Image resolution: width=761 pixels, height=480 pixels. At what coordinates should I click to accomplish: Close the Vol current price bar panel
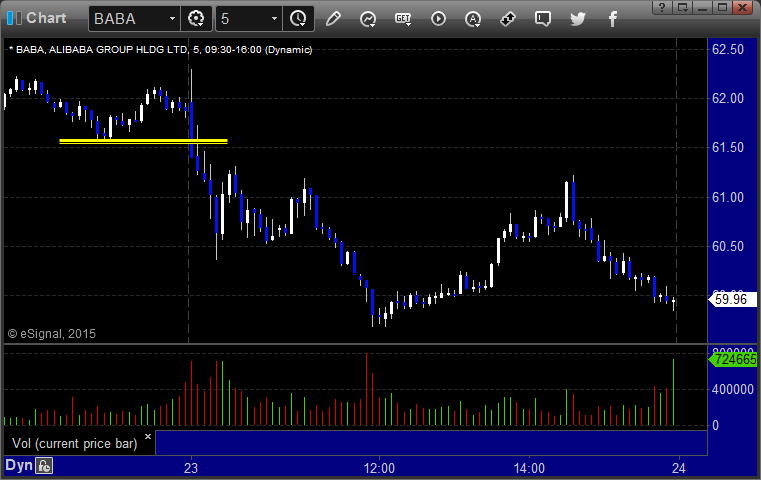pyautogui.click(x=148, y=436)
